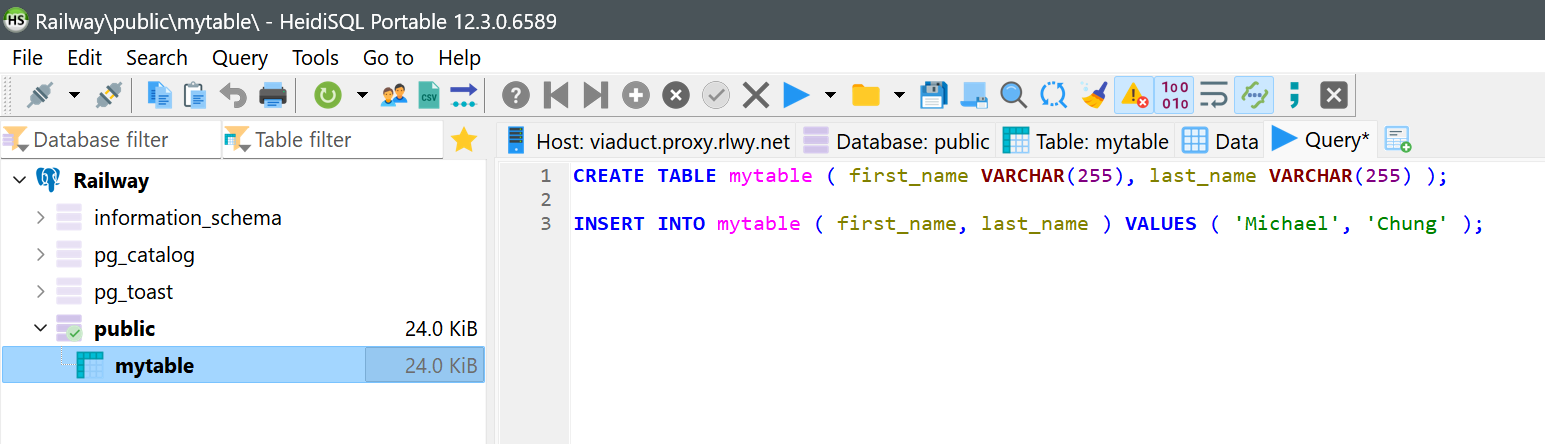Click the Find magnifier icon
This screenshot has width=1545, height=444.
coord(1014,95)
